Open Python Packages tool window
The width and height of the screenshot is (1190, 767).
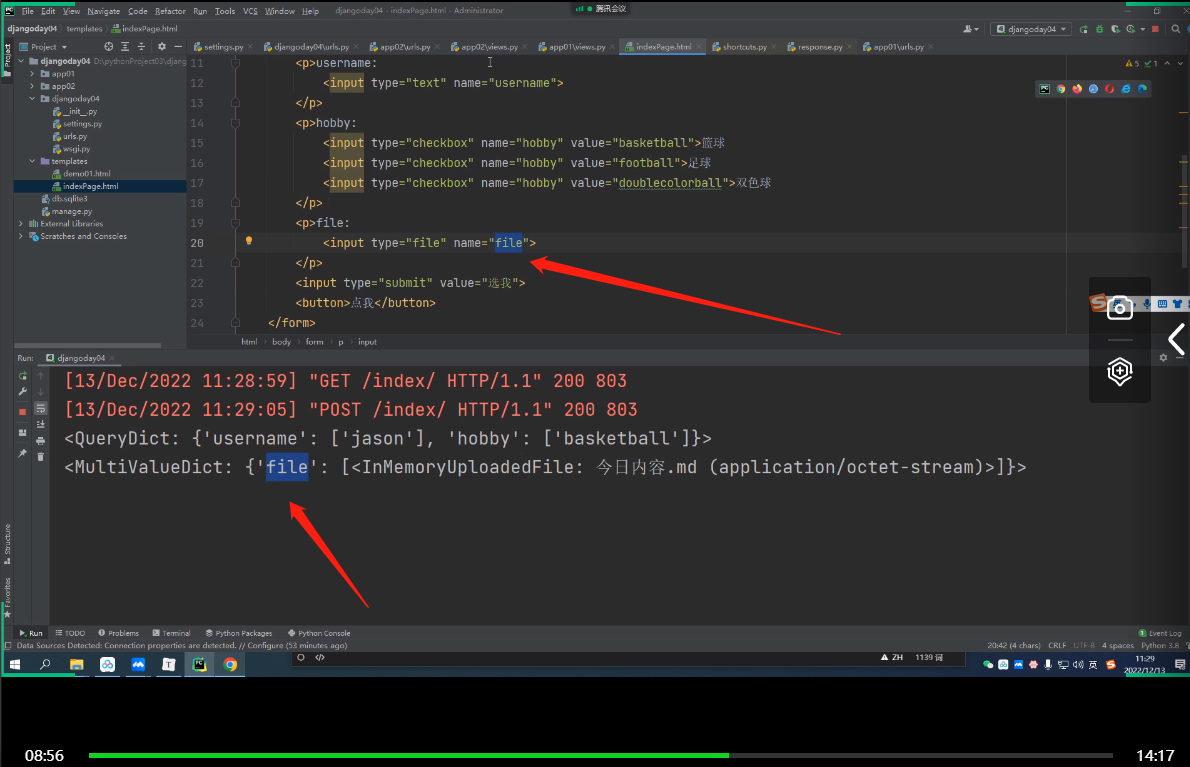239,633
